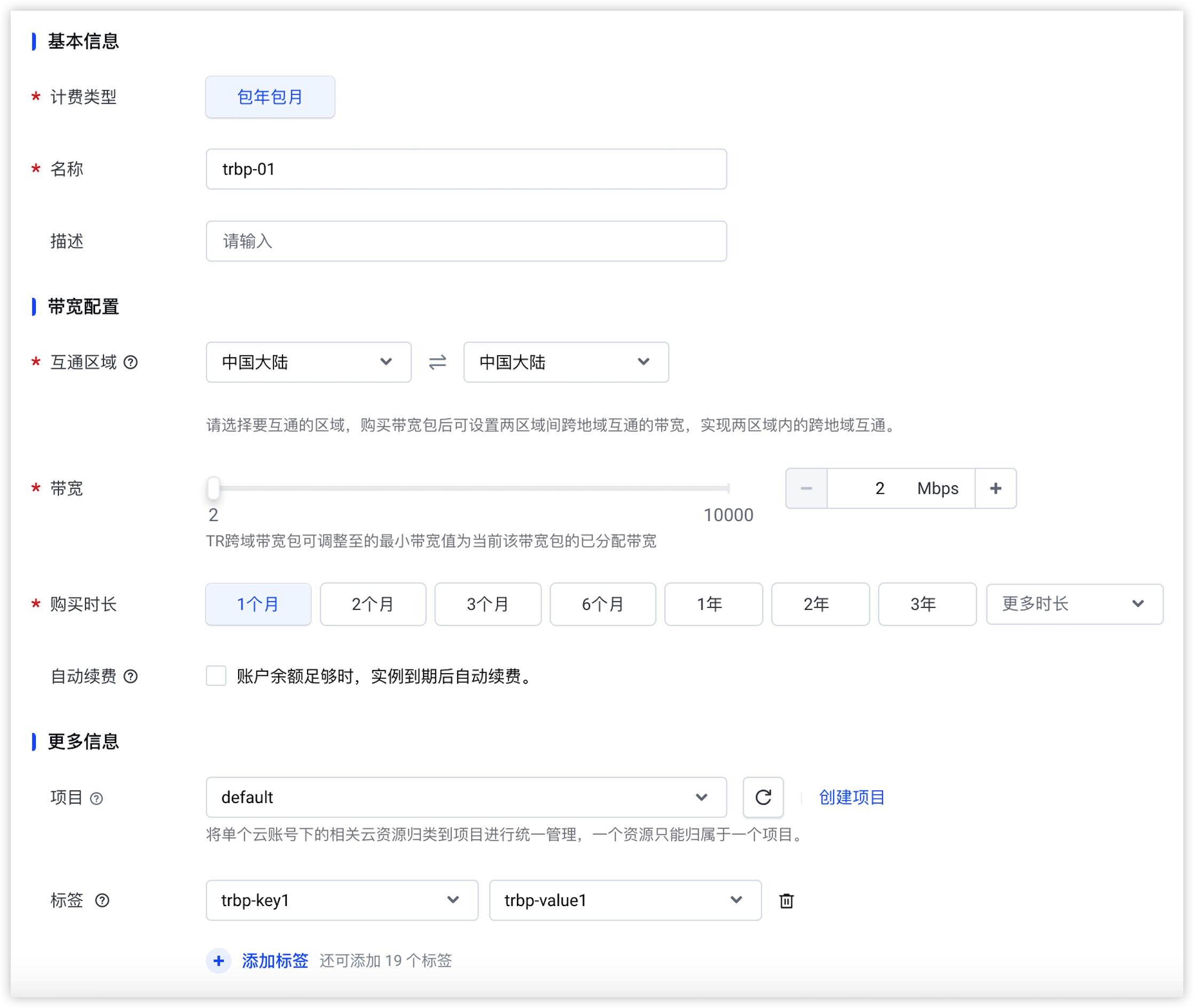Choose the 2年 purchase duration
1194x1008 pixels.
click(x=820, y=604)
